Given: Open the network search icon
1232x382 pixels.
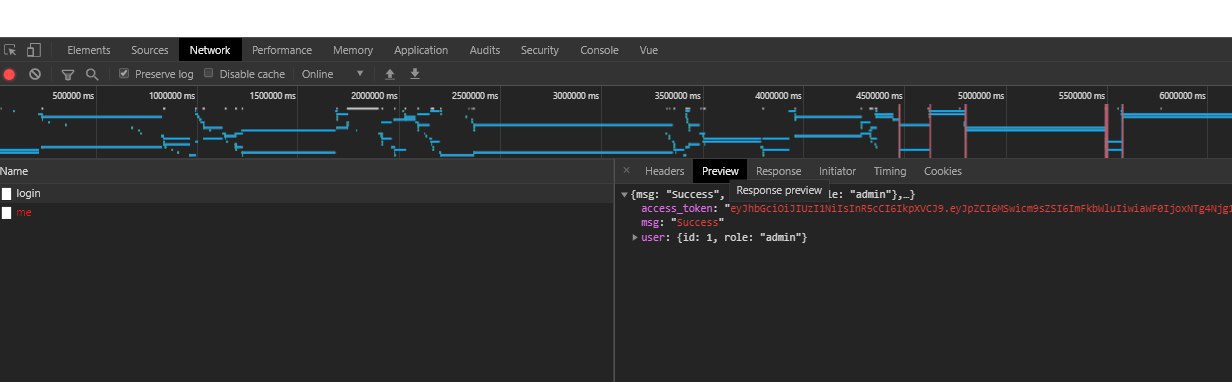Looking at the screenshot, I should [x=92, y=74].
